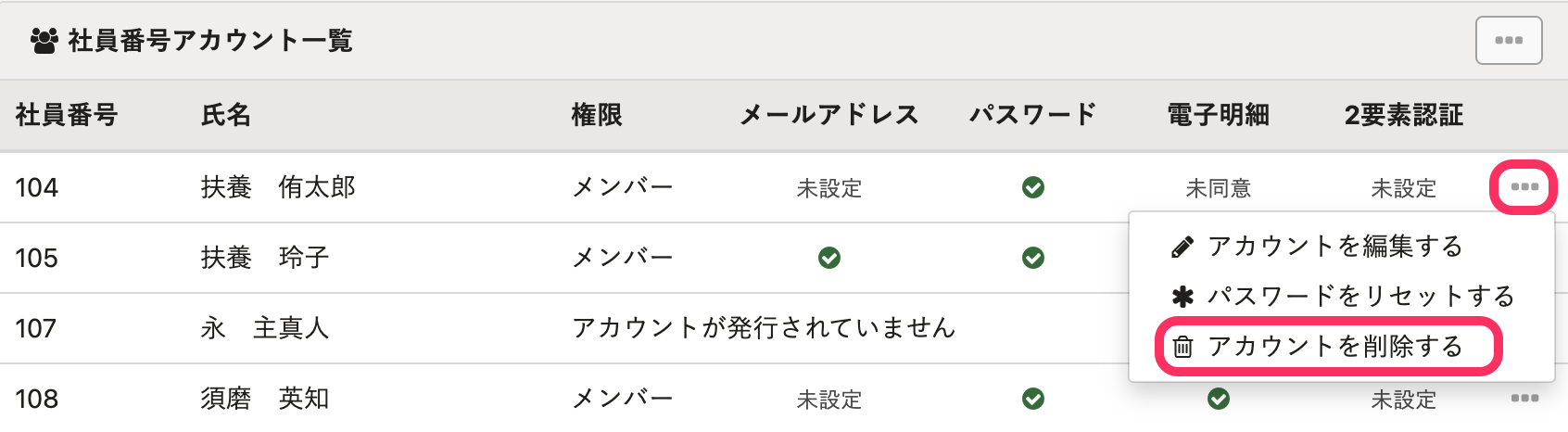Viewport: 1568px width, 432px height.
Task: Click password checkmark for employee 108
Action: [1033, 399]
